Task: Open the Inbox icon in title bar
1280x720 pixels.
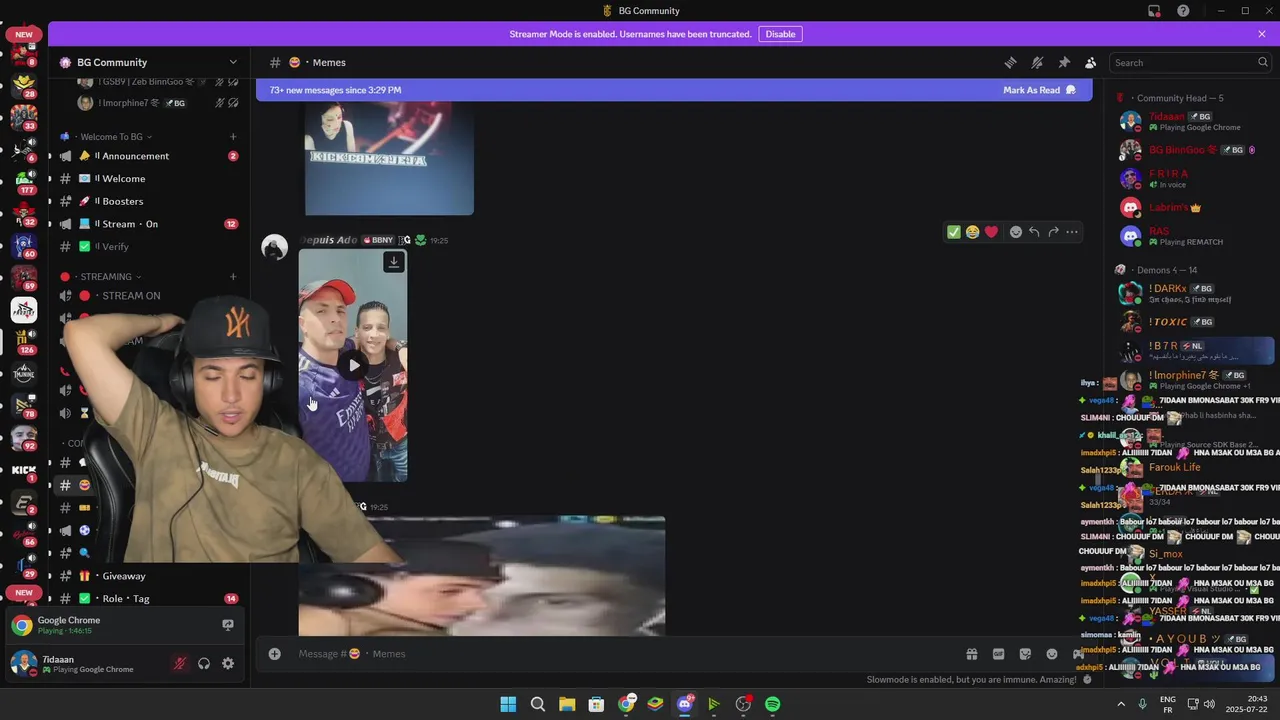Action: [x=1154, y=11]
